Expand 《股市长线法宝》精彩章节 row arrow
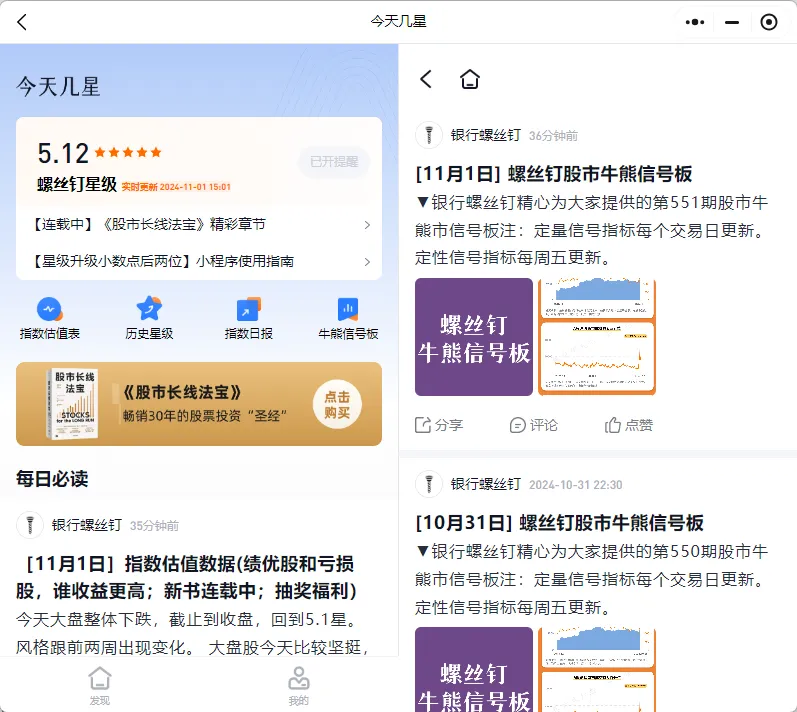 click(367, 225)
